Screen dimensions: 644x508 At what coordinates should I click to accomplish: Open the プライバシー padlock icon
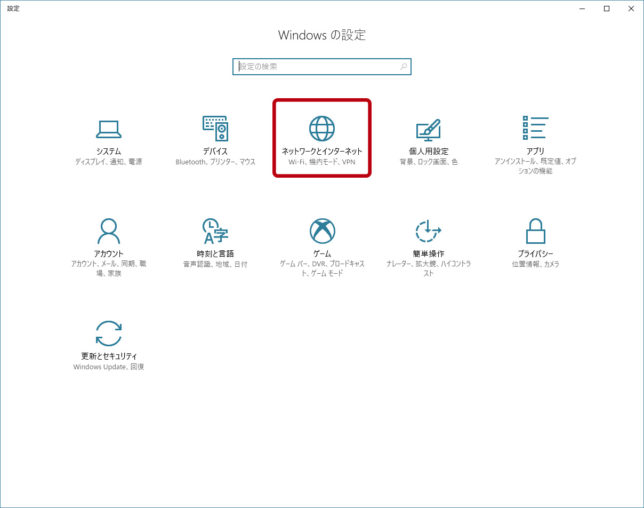pos(536,231)
